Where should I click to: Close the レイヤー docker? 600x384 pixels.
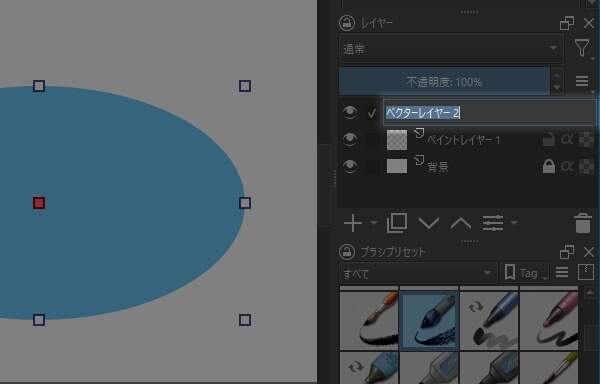tap(589, 23)
